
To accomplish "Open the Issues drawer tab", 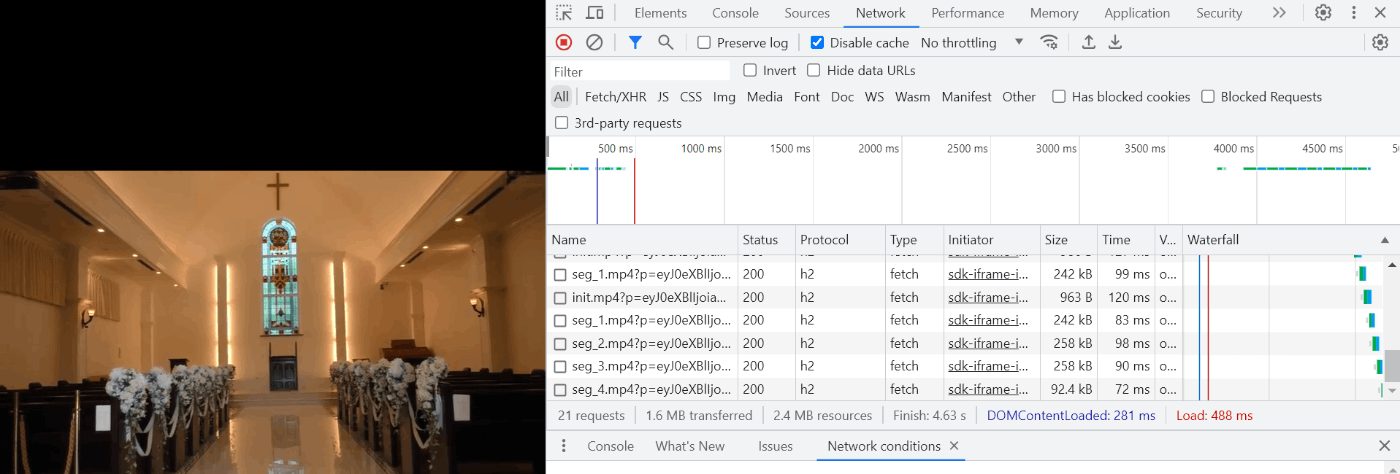I will tap(775, 446).
